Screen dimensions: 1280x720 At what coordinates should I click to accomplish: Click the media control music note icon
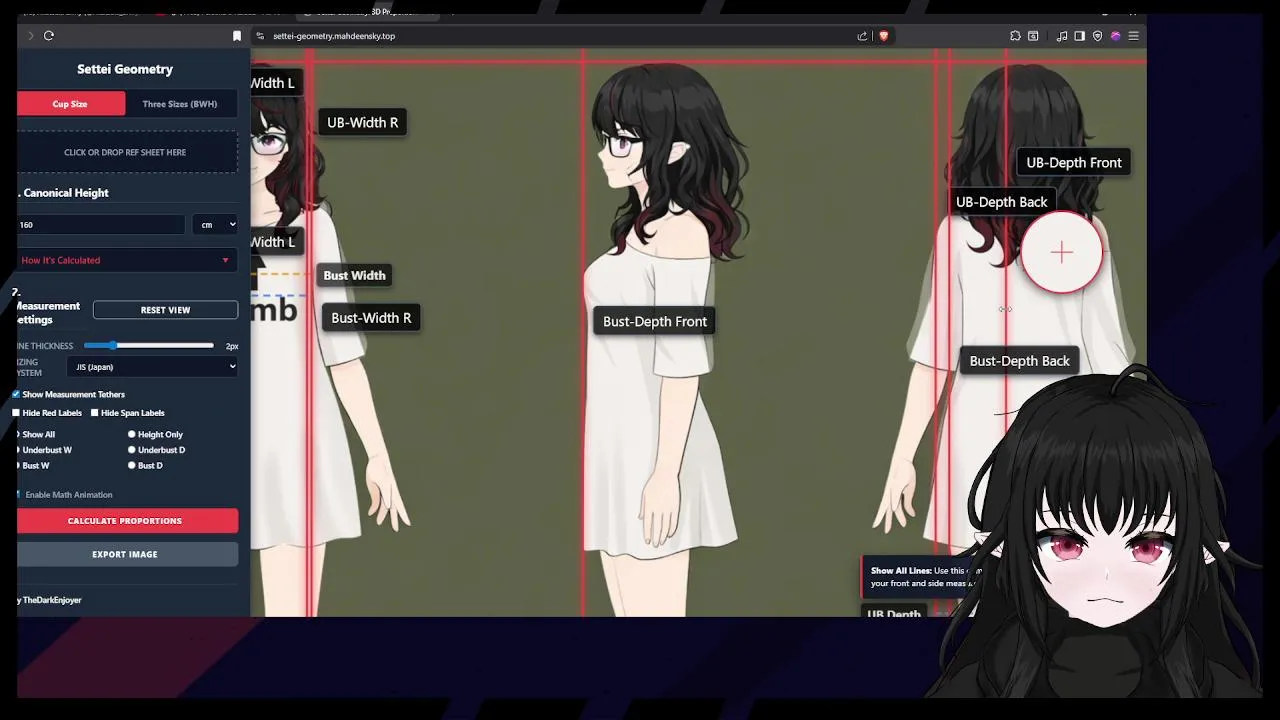(x=1062, y=36)
